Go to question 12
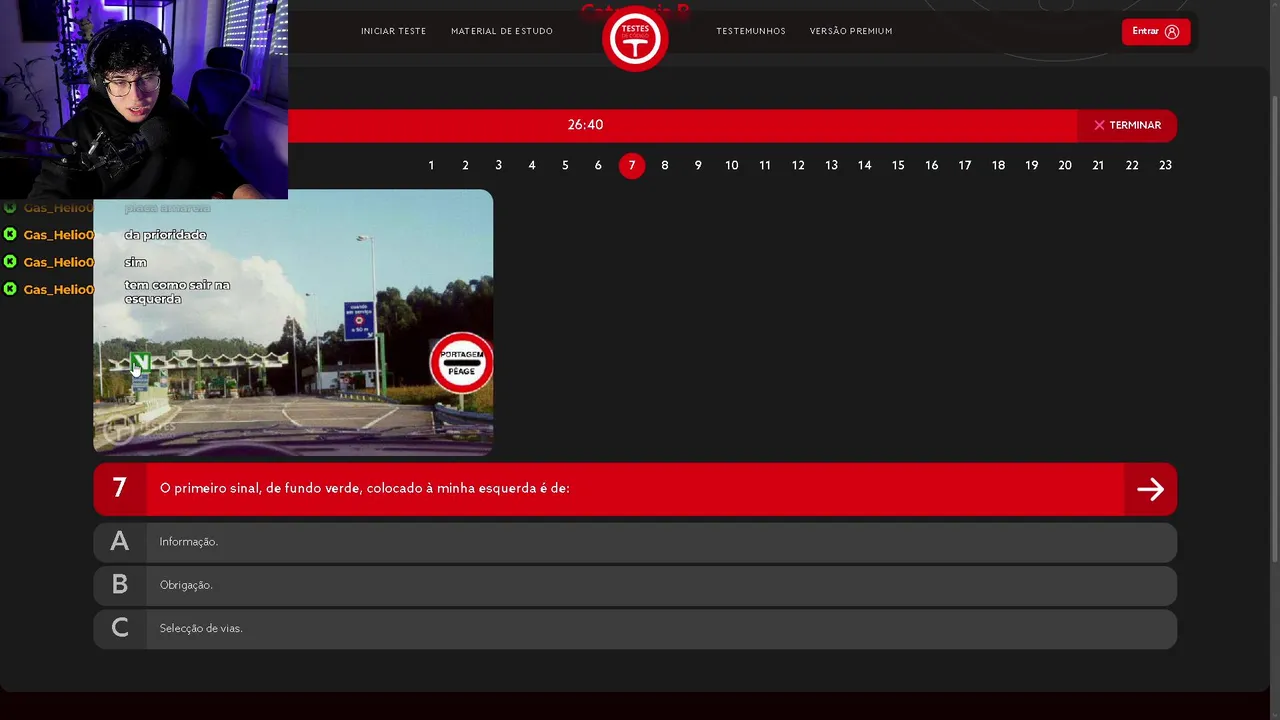Viewport: 1280px width, 720px height. (798, 166)
